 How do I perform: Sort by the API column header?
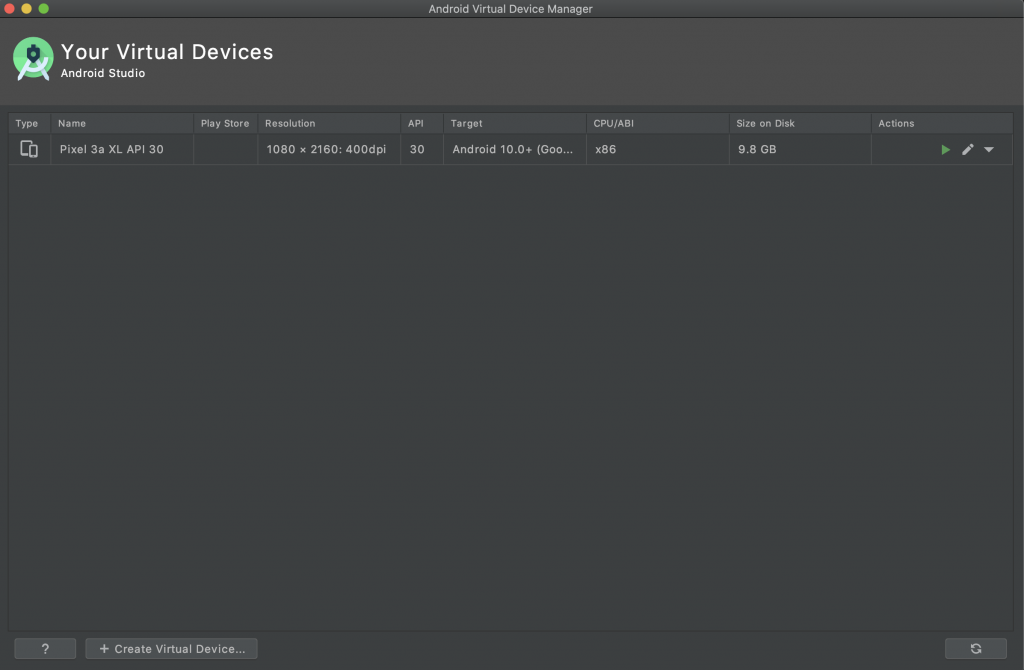422,123
